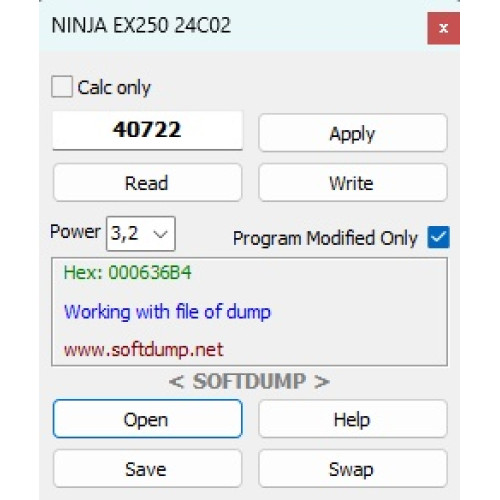
Task: Click the Apply button
Action: click(x=353, y=133)
